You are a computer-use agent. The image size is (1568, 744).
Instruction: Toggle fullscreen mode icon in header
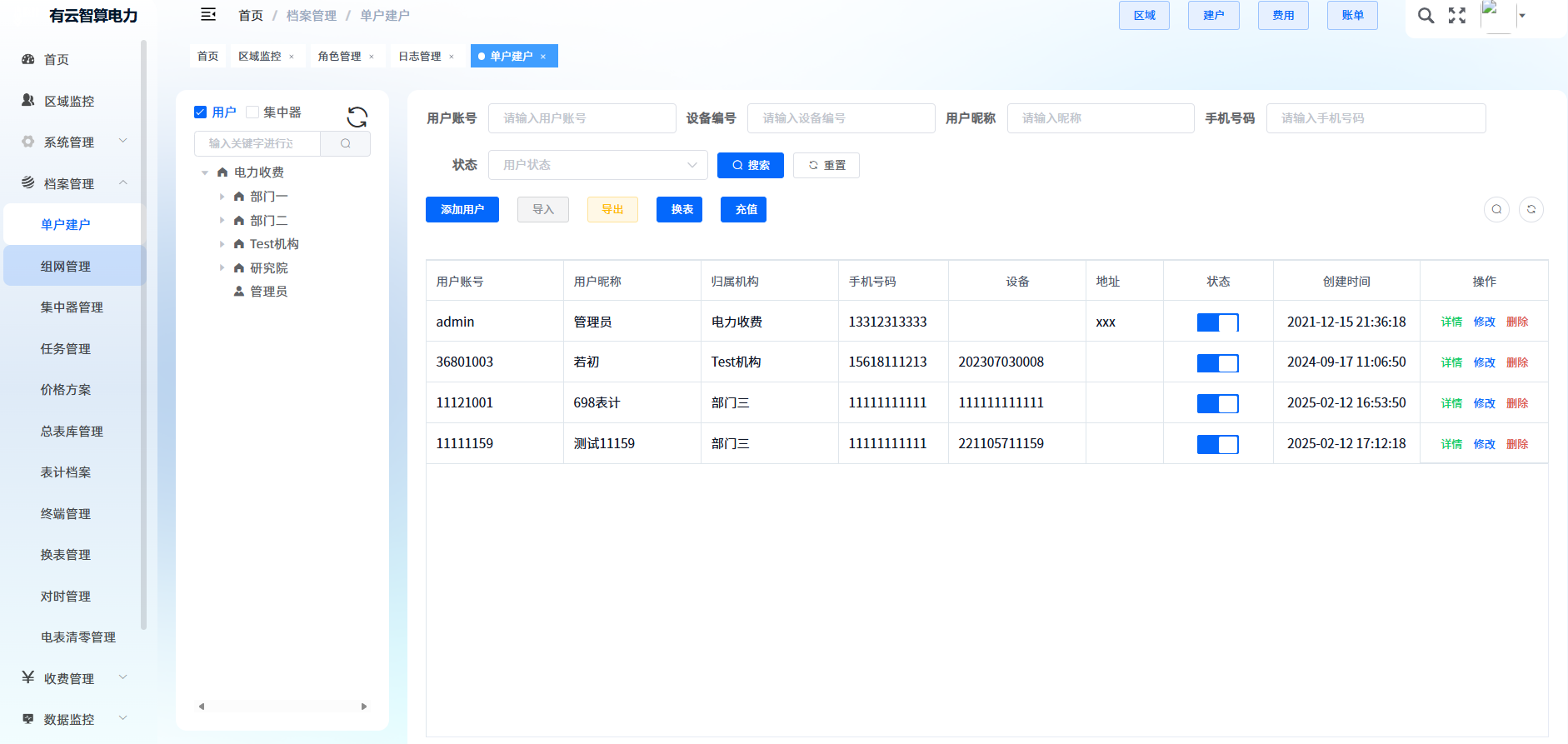click(x=1456, y=16)
